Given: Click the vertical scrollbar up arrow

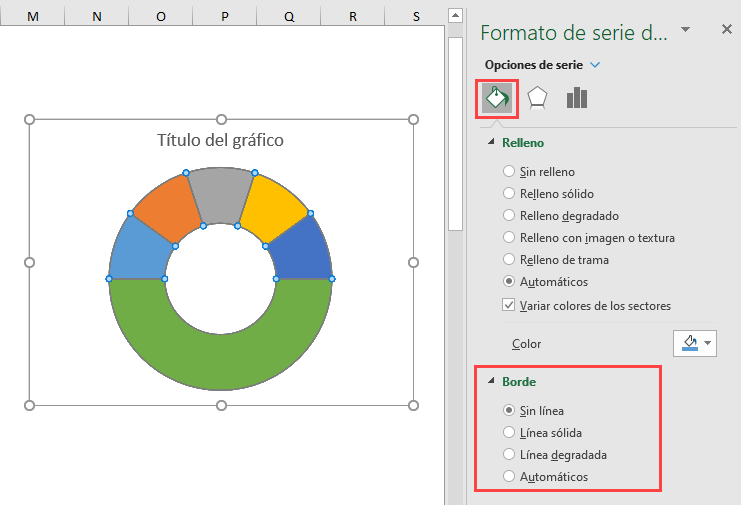Looking at the screenshot, I should click(455, 16).
